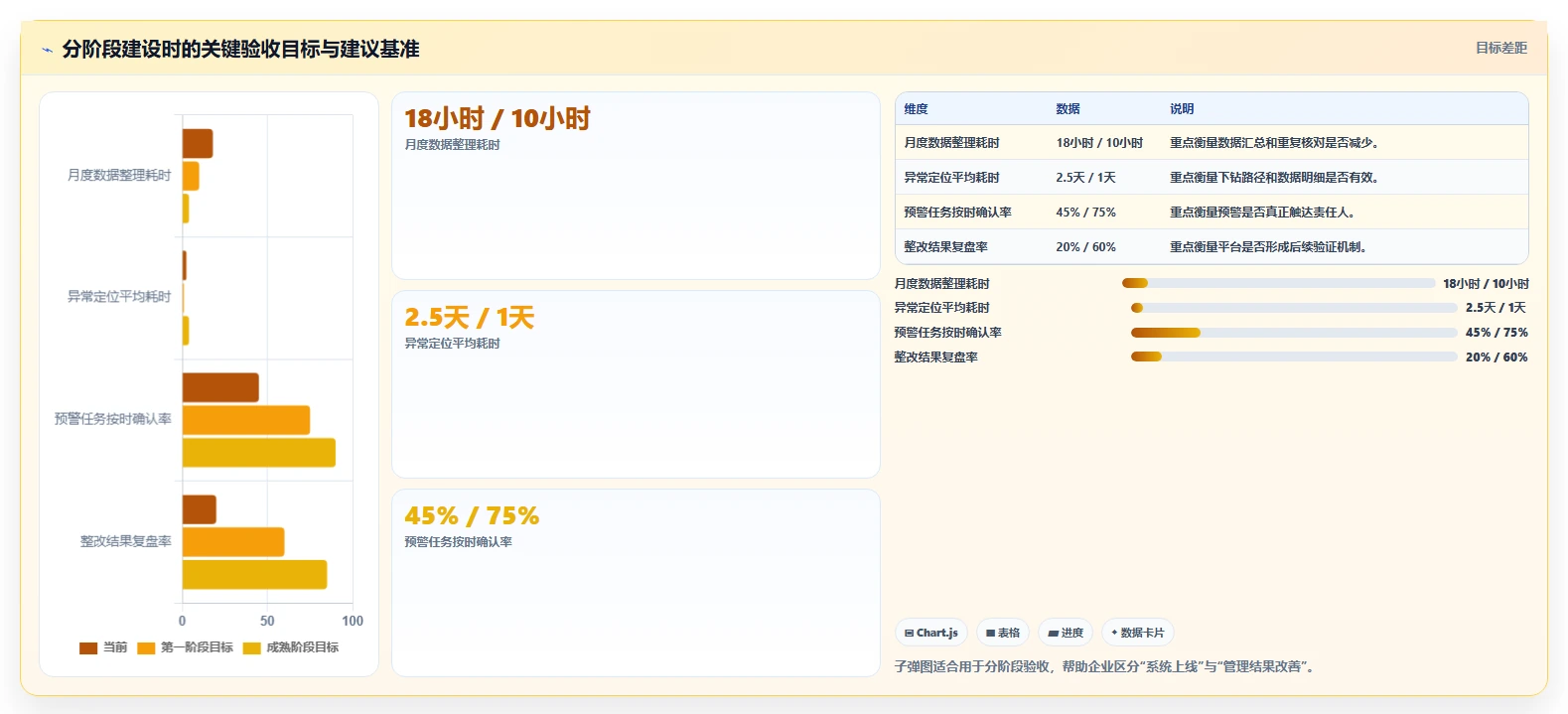Toggle the 成熟阶段目标 legend item
Screen dimensions: 1568x714
pyautogui.click(x=291, y=647)
